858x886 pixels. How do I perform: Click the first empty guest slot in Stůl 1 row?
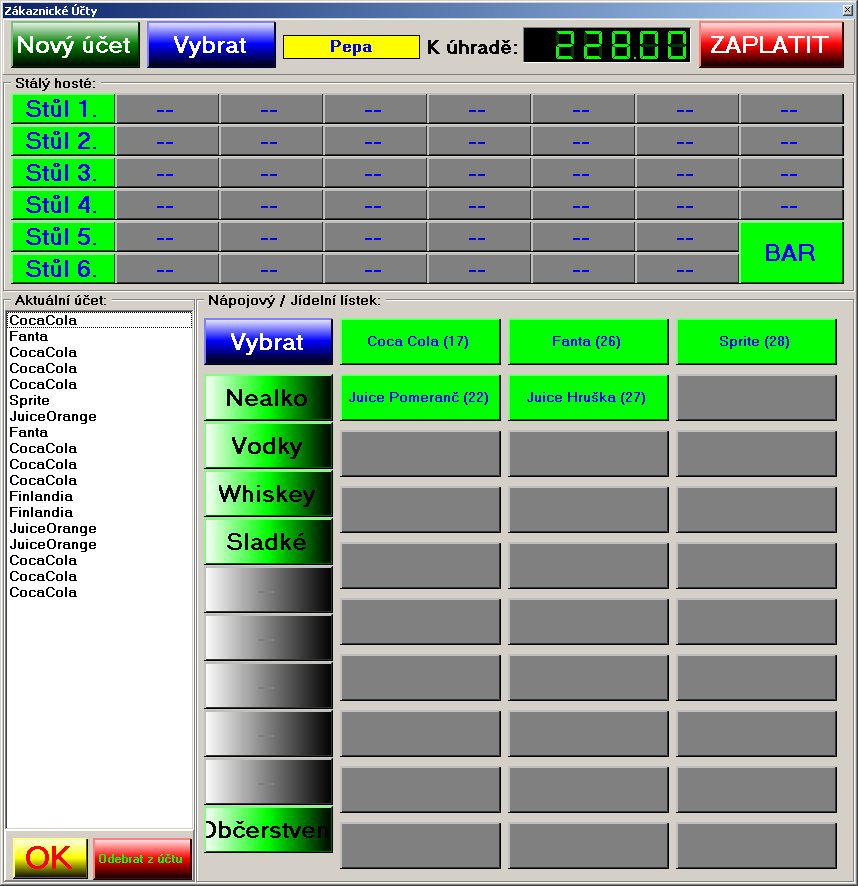coord(167,108)
